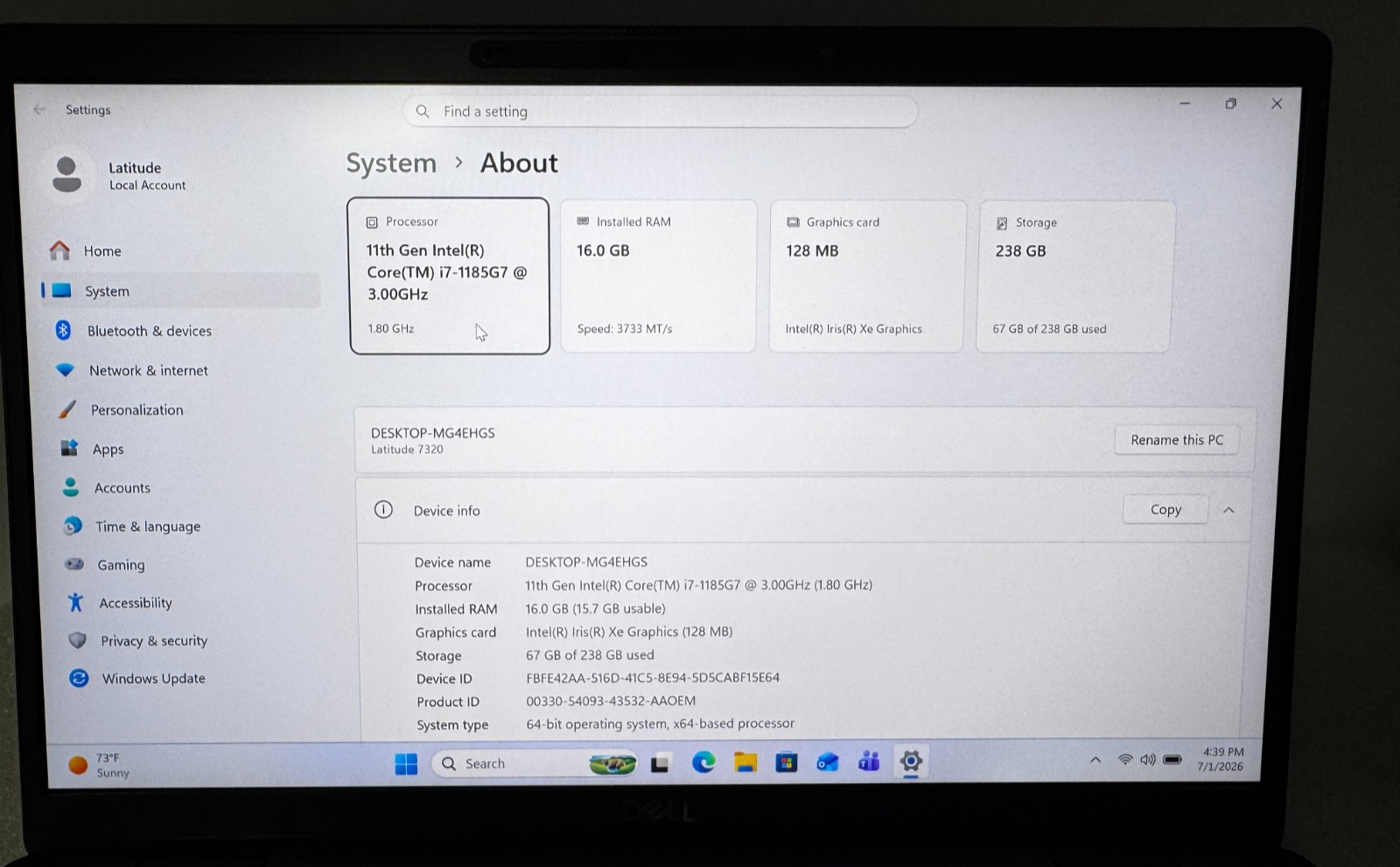This screenshot has height=867, width=1400.
Task: Open the clock showing 4:39 PM
Action: [1221, 759]
